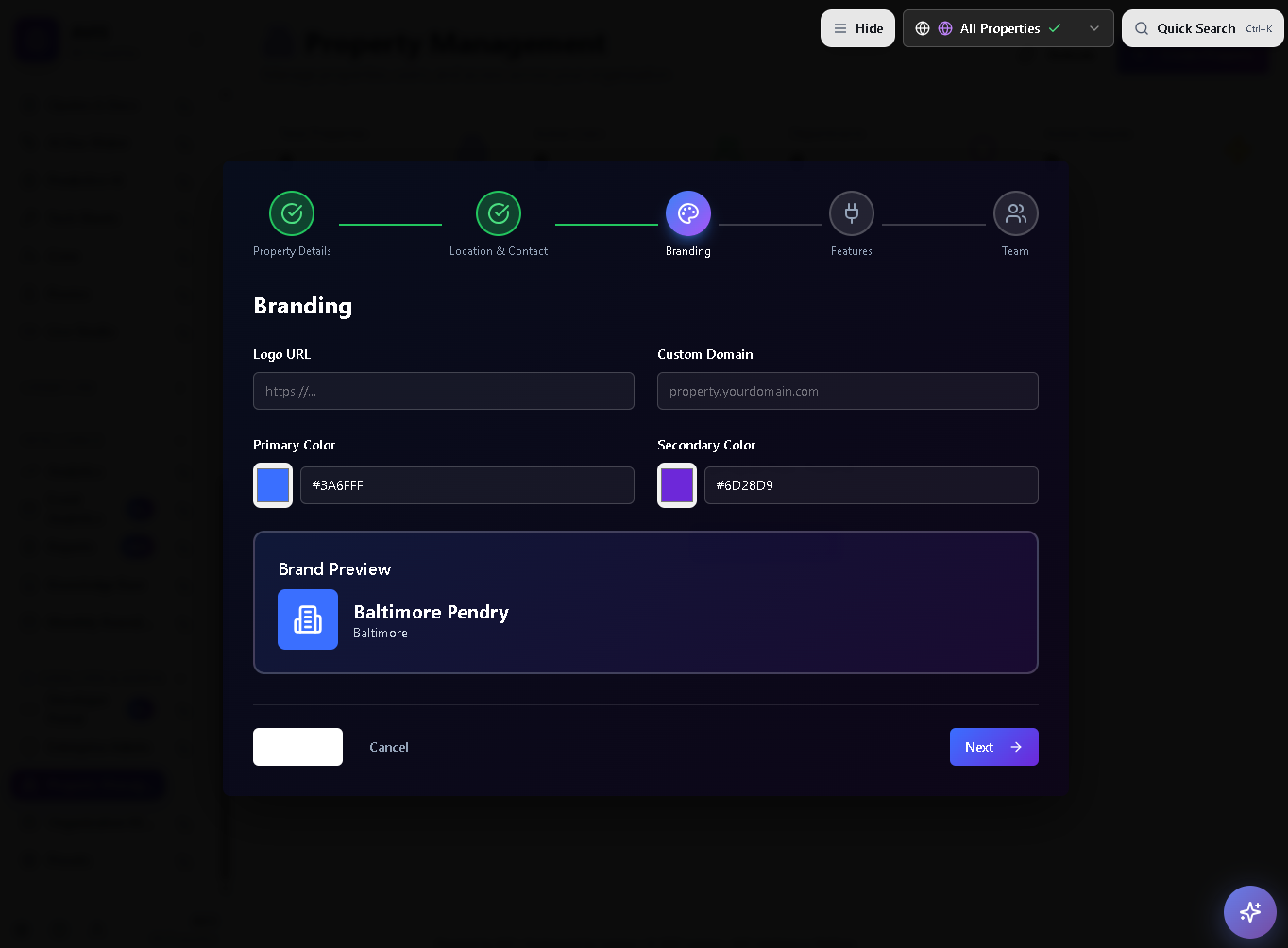Open the Secondary Color purple swatch picker
Image resolution: width=1288 pixels, height=948 pixels.
point(677,485)
